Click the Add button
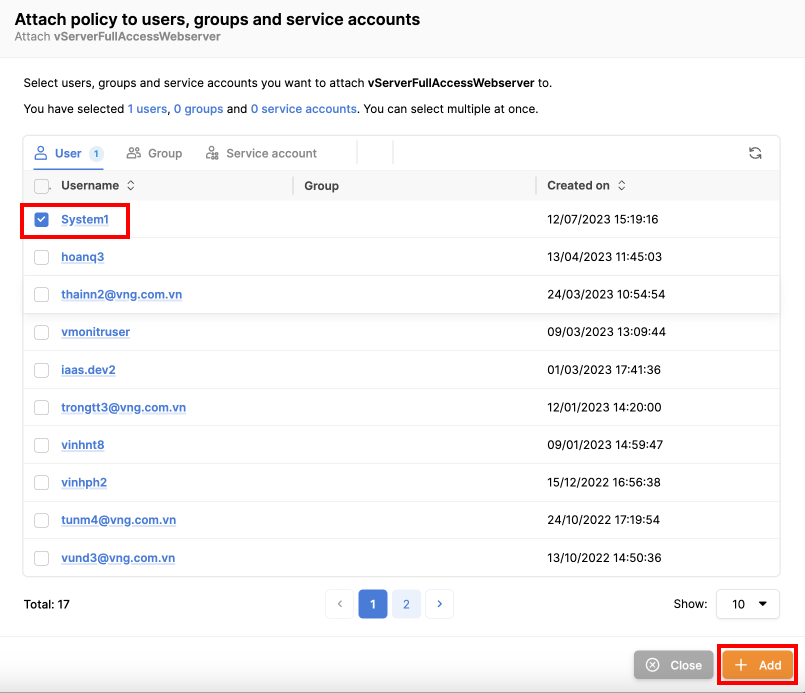Viewport: 805px width, 693px height. point(758,665)
